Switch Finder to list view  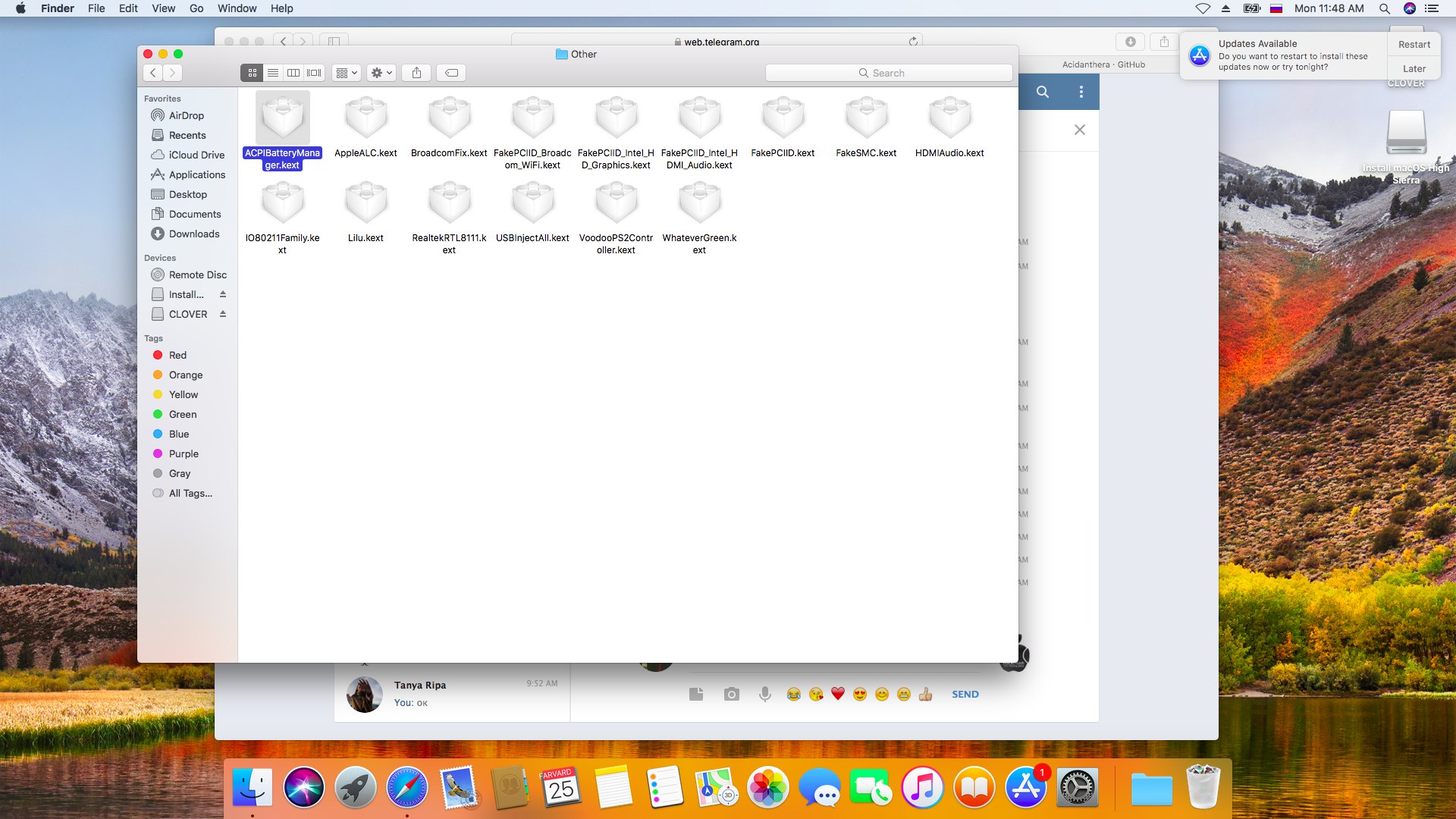tap(273, 73)
